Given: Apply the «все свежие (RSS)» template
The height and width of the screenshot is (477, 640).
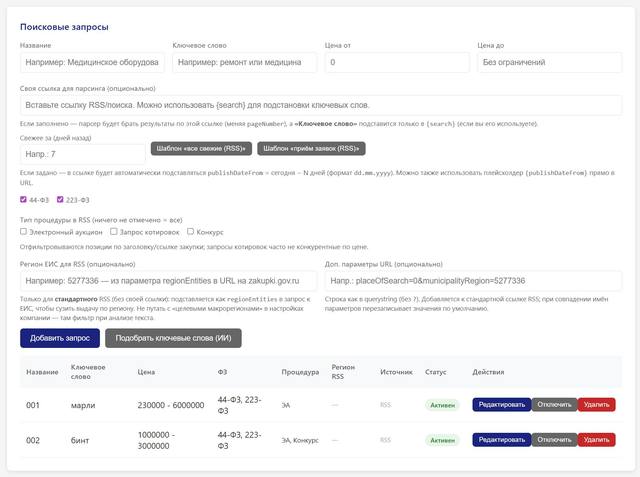Looking at the screenshot, I should [200, 148].
